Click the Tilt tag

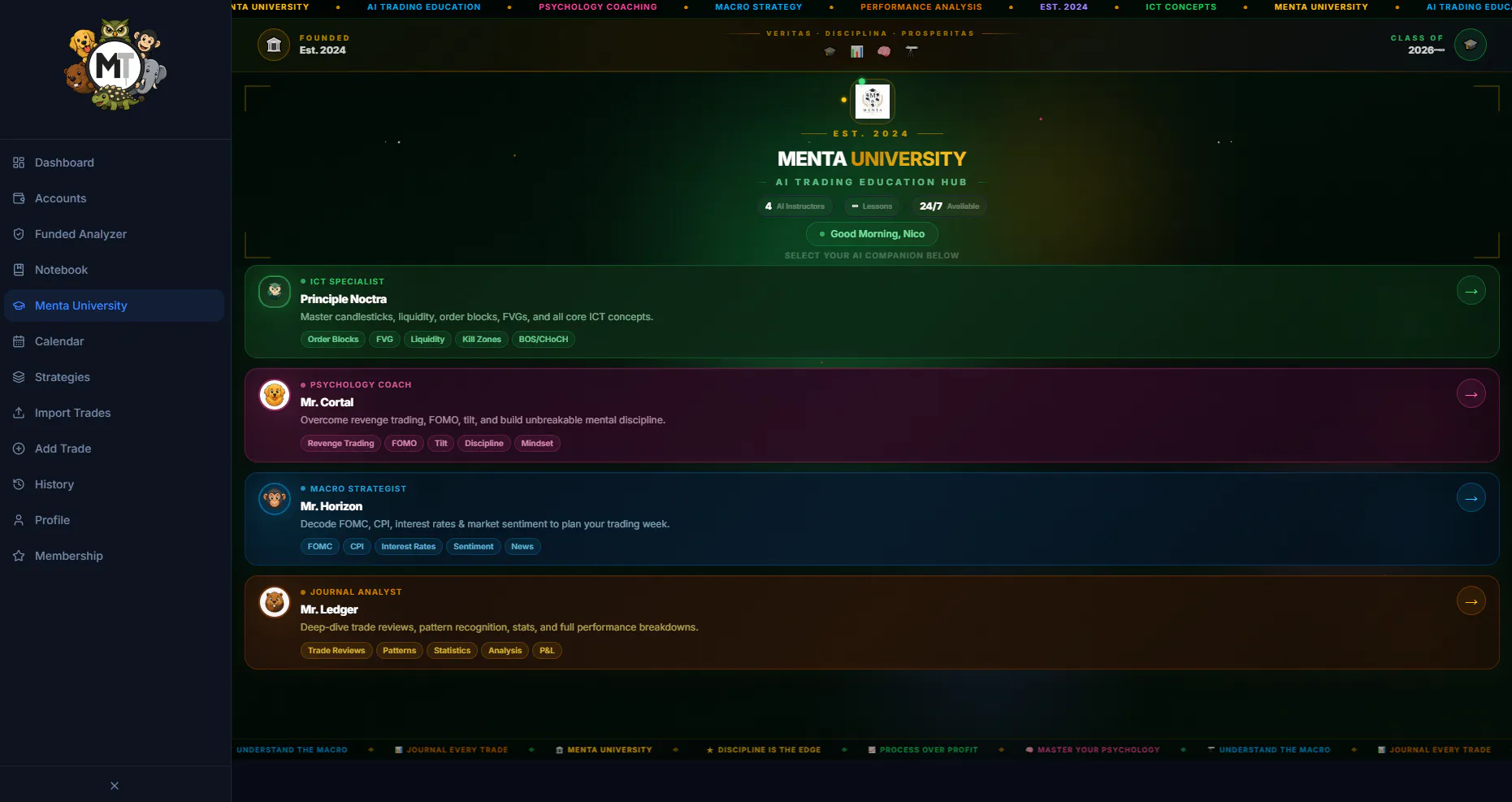coord(441,444)
